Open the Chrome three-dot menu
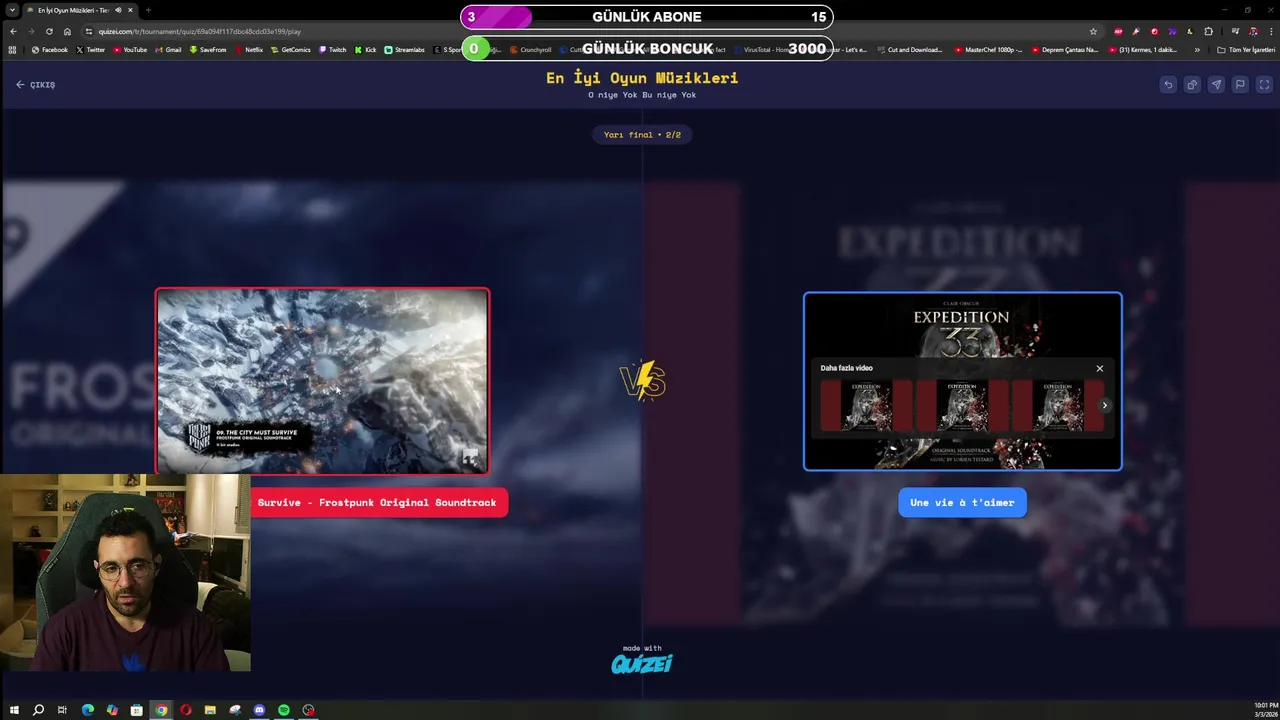 point(1269,31)
